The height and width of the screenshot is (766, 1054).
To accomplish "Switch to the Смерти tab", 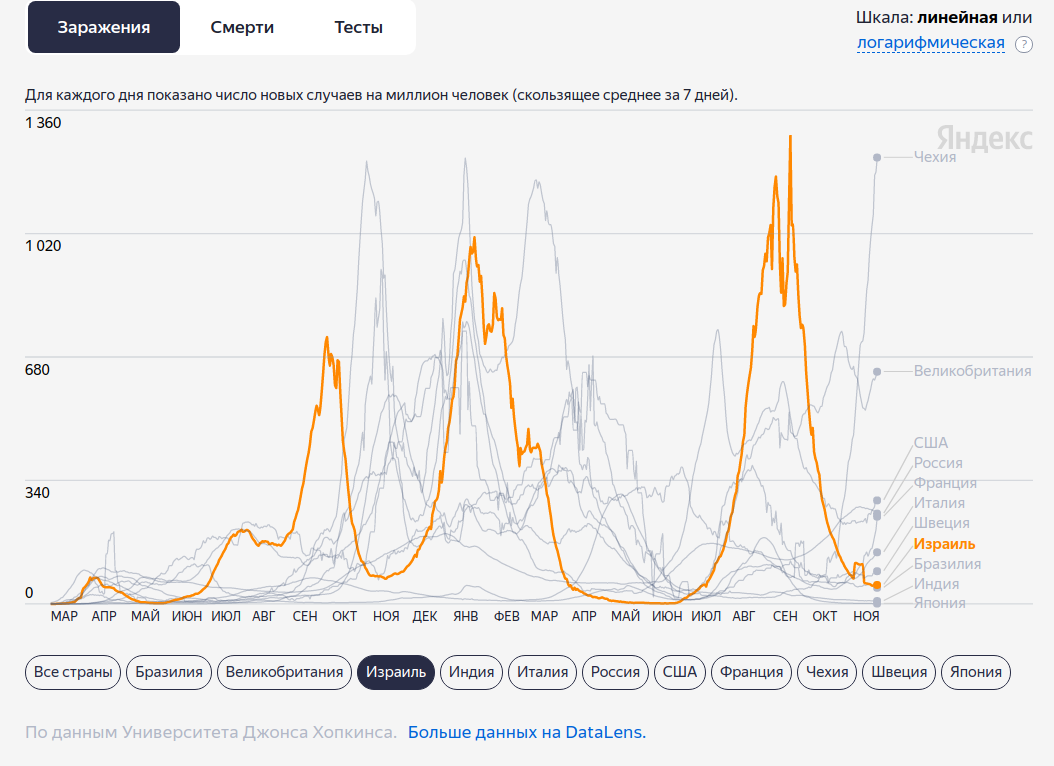I will 242,27.
